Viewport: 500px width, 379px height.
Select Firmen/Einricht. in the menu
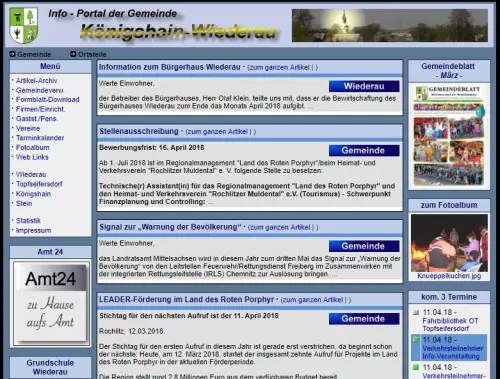(40, 109)
